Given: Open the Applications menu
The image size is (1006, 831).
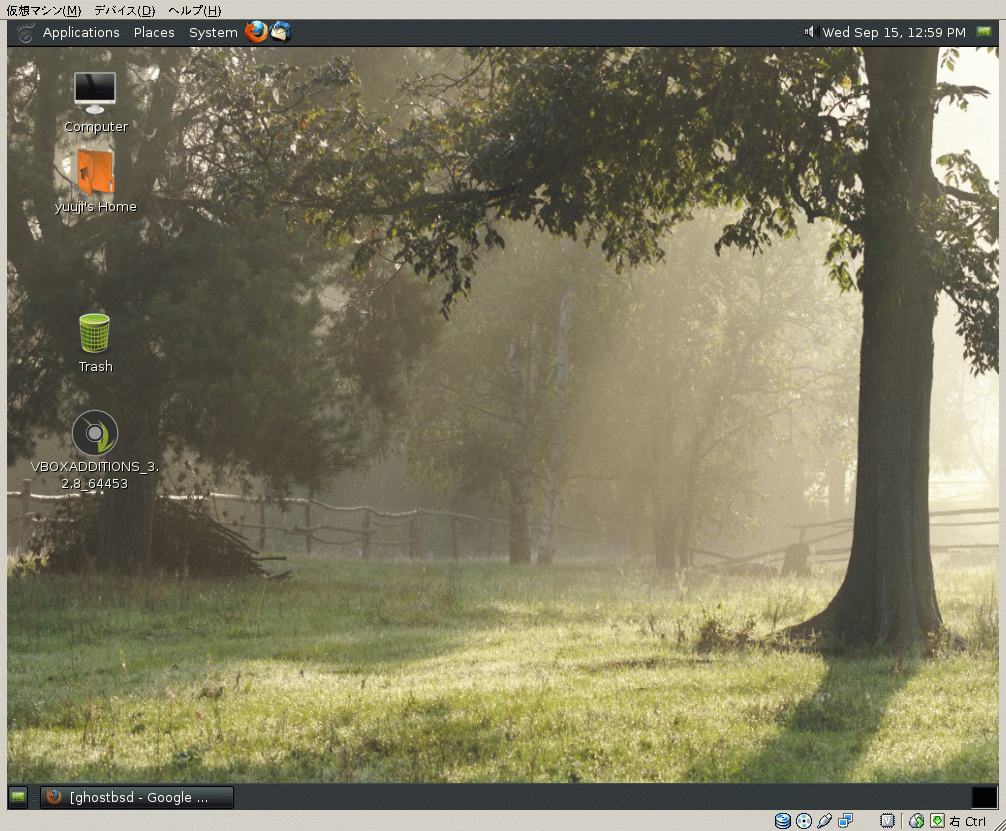Looking at the screenshot, I should (81, 32).
